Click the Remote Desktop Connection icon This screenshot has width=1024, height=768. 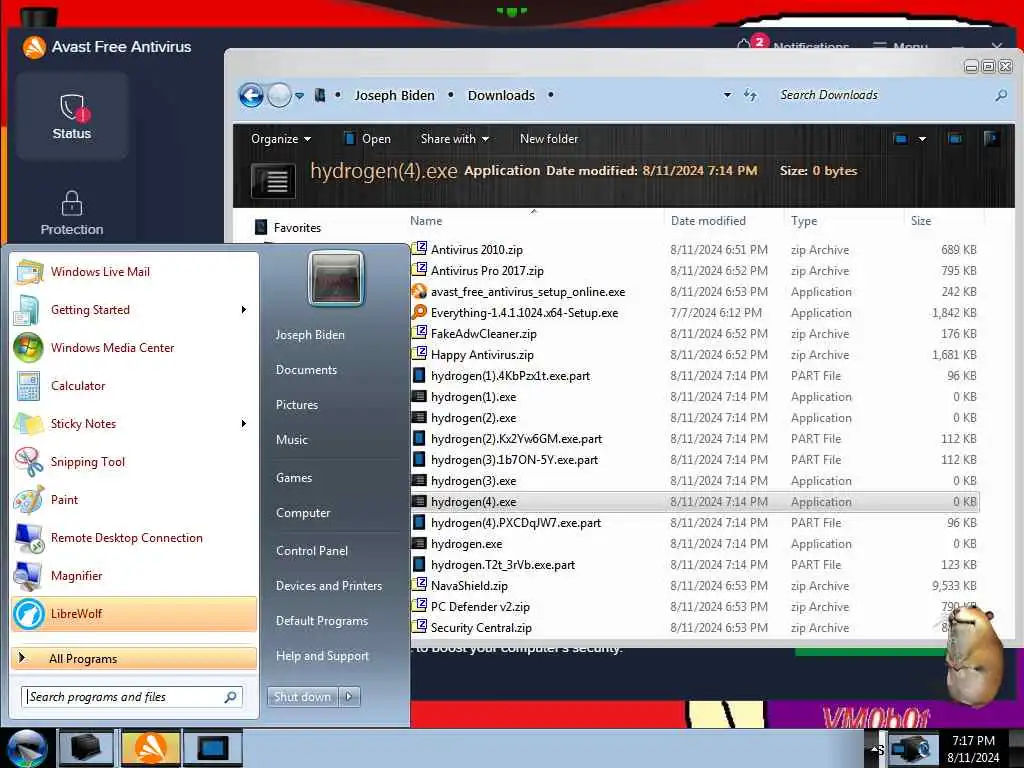tap(29, 537)
